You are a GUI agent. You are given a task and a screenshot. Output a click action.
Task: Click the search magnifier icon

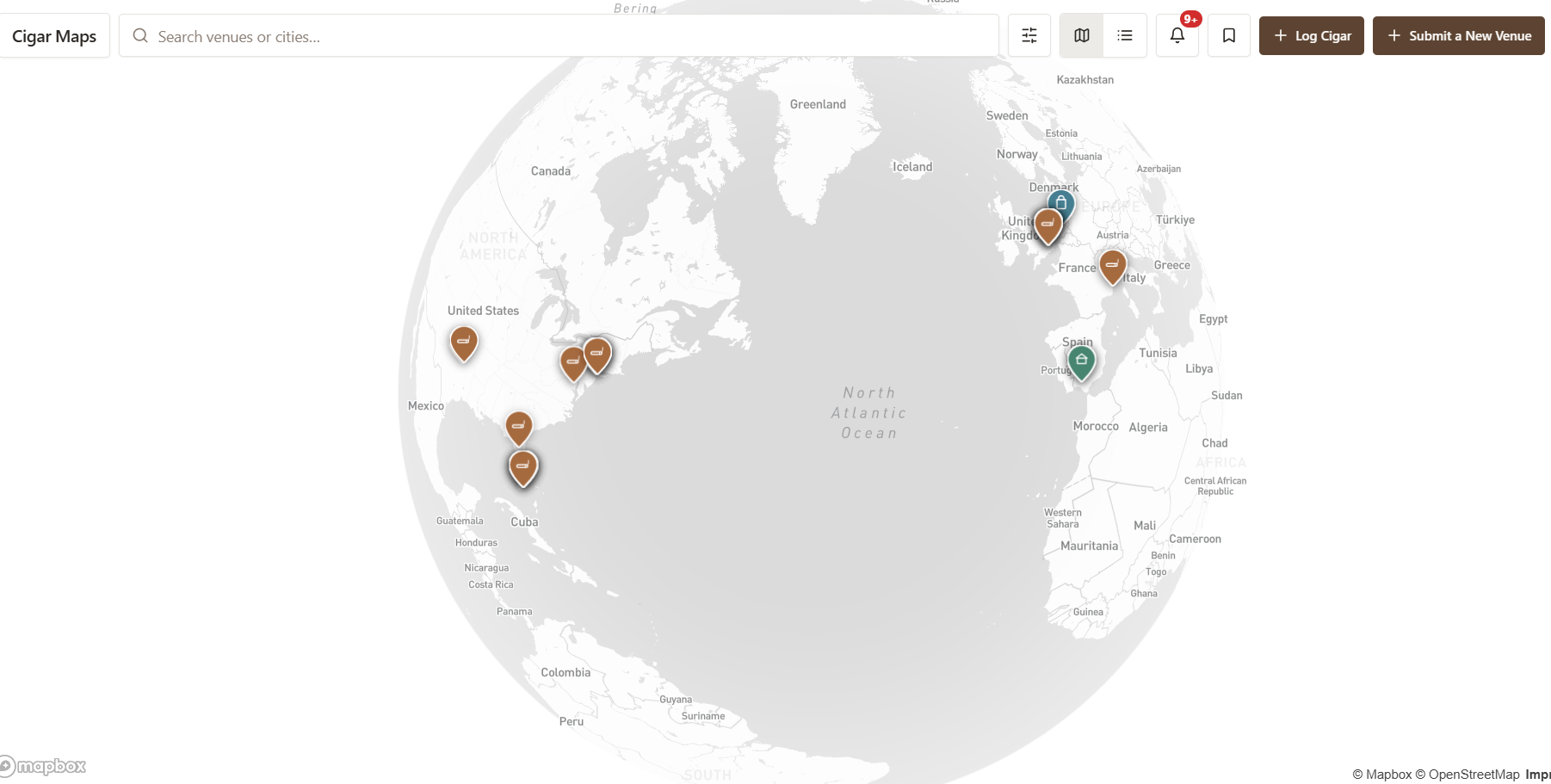tap(139, 36)
